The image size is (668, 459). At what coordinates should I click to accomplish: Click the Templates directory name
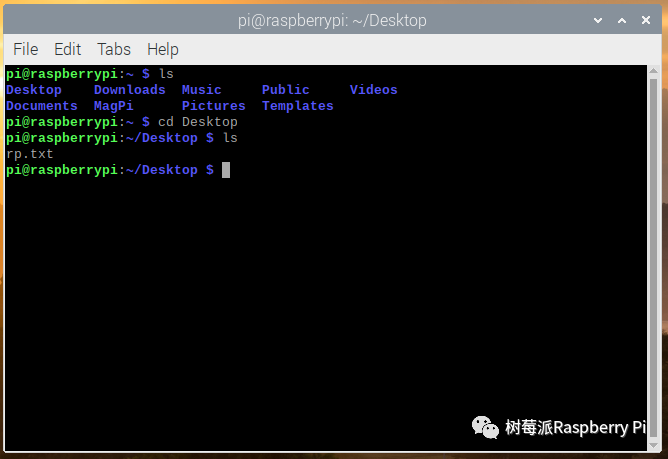(x=297, y=106)
